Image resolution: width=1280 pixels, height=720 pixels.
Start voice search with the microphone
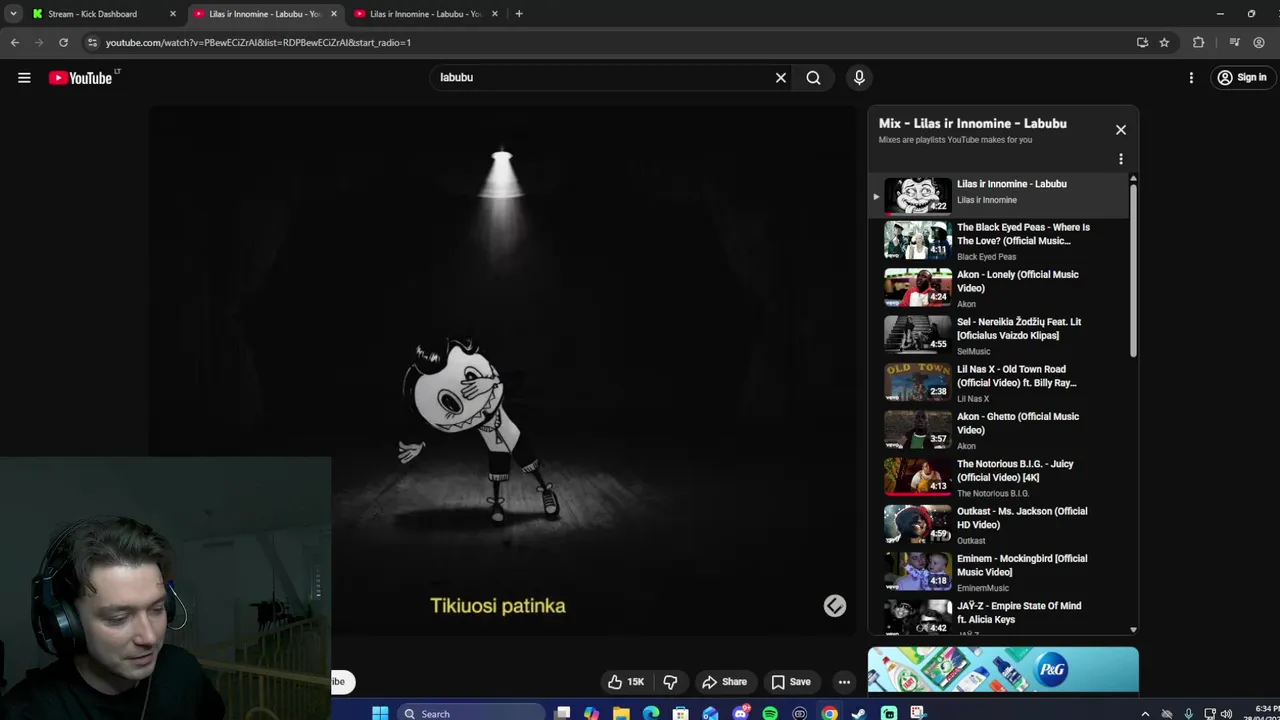(859, 77)
